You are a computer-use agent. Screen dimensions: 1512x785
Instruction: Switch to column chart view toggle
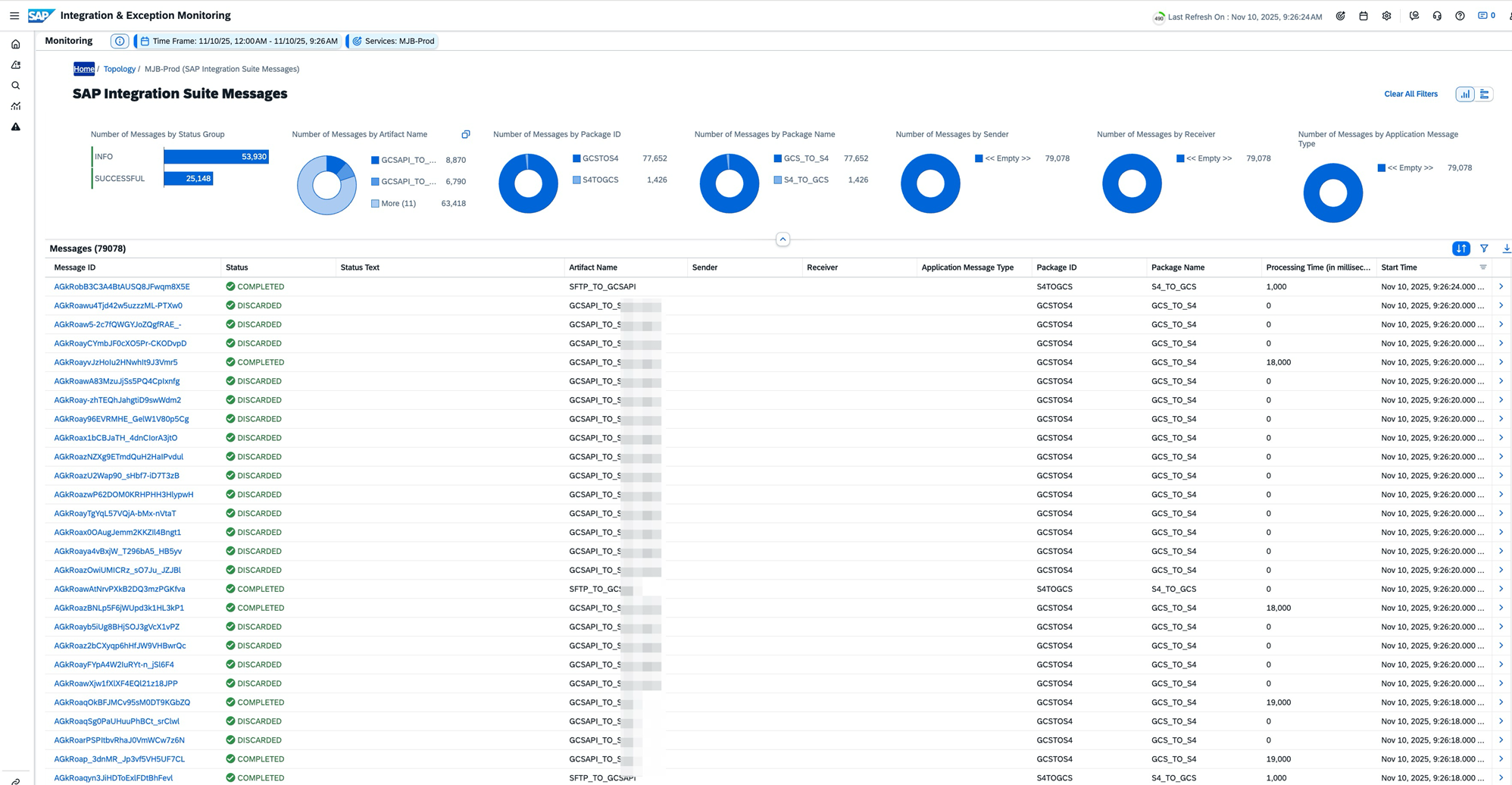tap(1465, 95)
